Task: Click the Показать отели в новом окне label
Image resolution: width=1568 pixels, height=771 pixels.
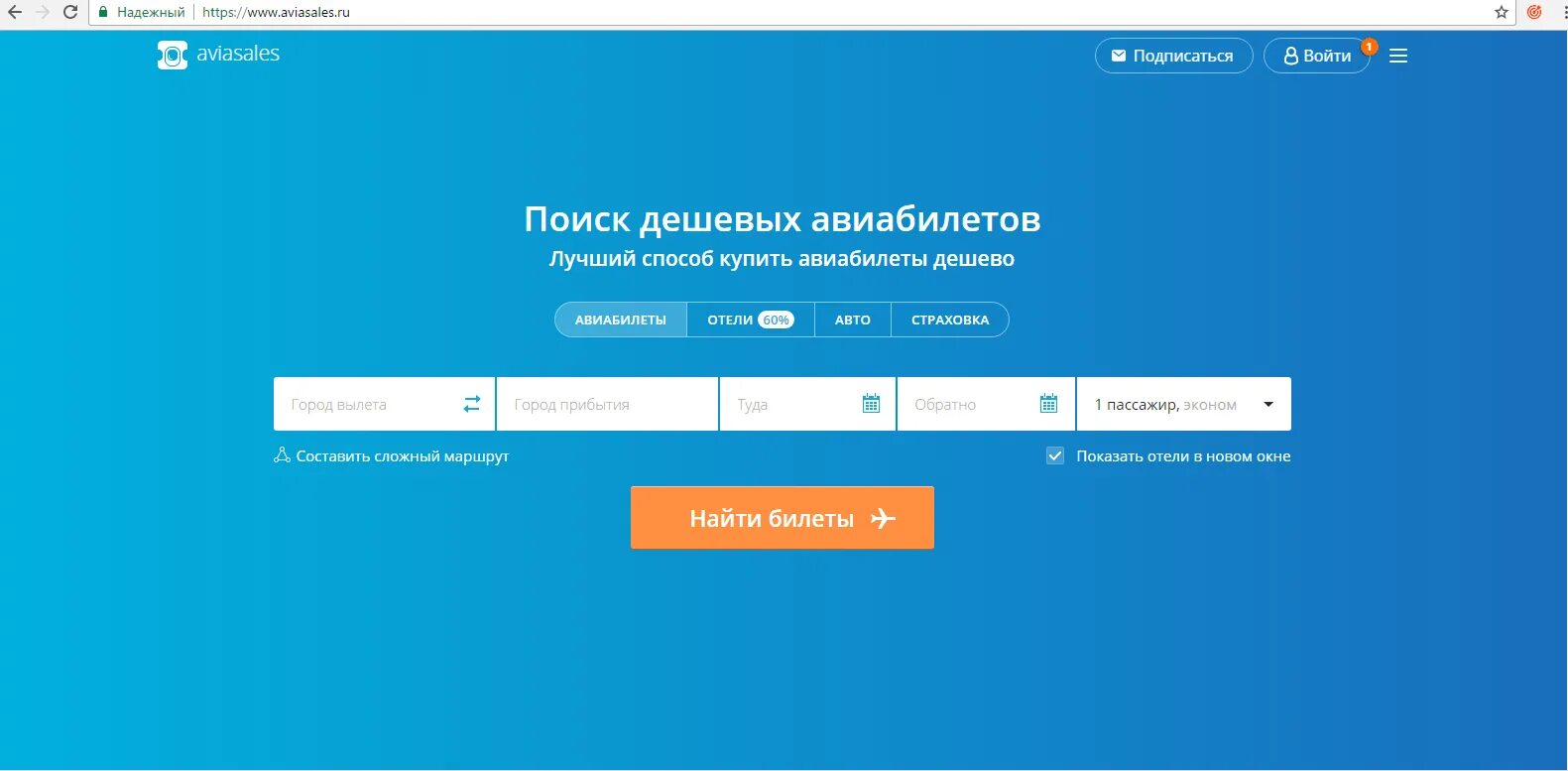Action: tap(1183, 456)
